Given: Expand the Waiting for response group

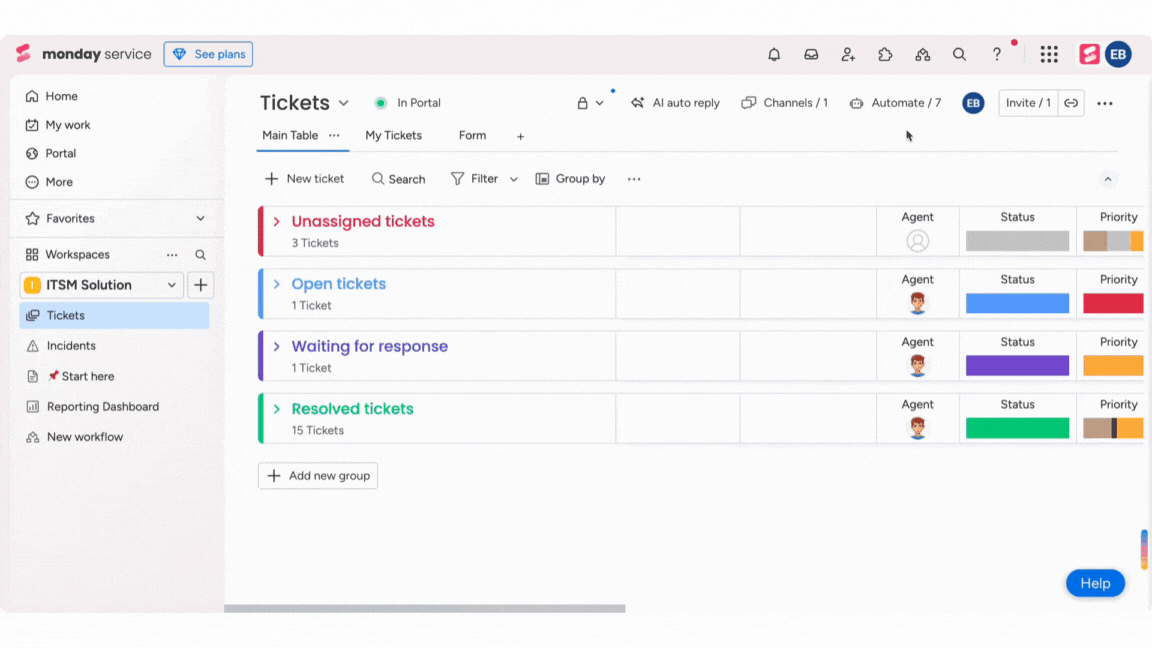Looking at the screenshot, I should (277, 346).
